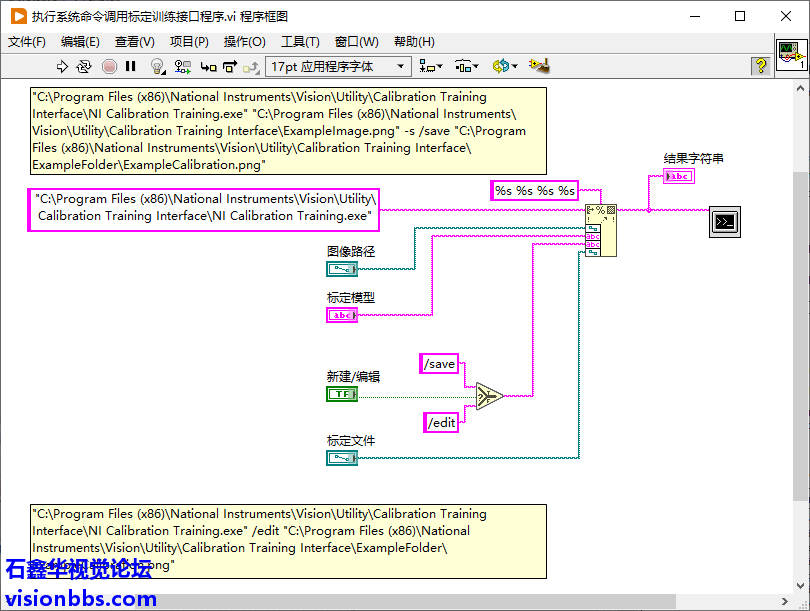The width and height of the screenshot is (810, 611).
Task: Maximize the block diagram window
Action: (740, 17)
